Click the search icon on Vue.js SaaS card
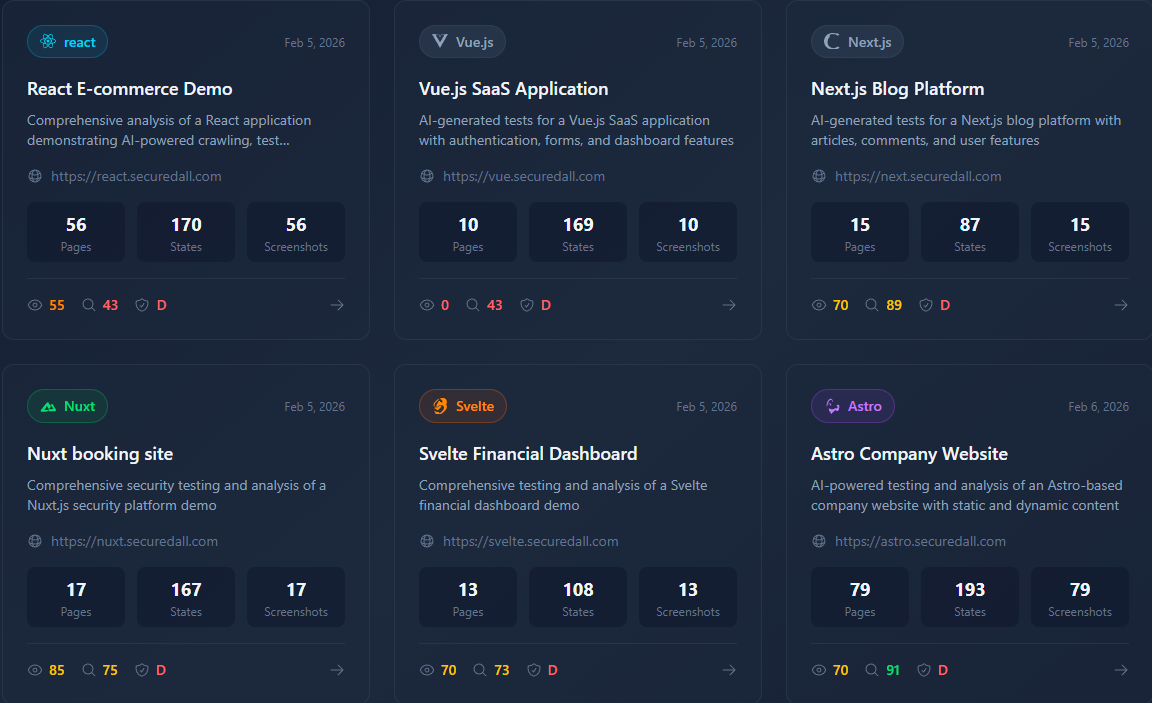Screen dimensions: 1152x703 tap(471, 304)
